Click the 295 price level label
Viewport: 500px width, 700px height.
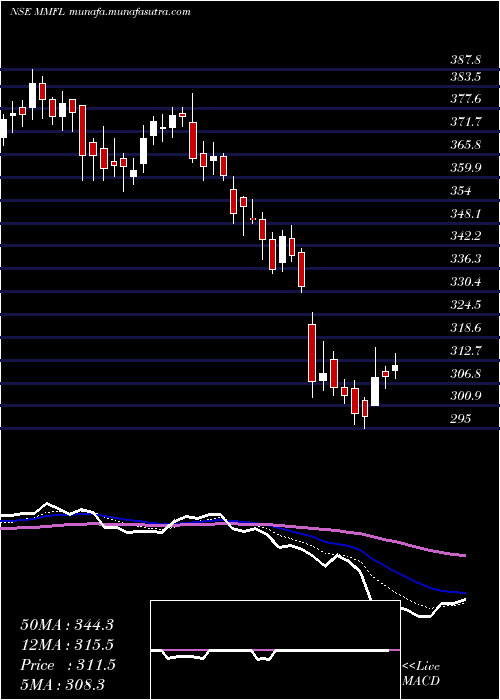460,419
